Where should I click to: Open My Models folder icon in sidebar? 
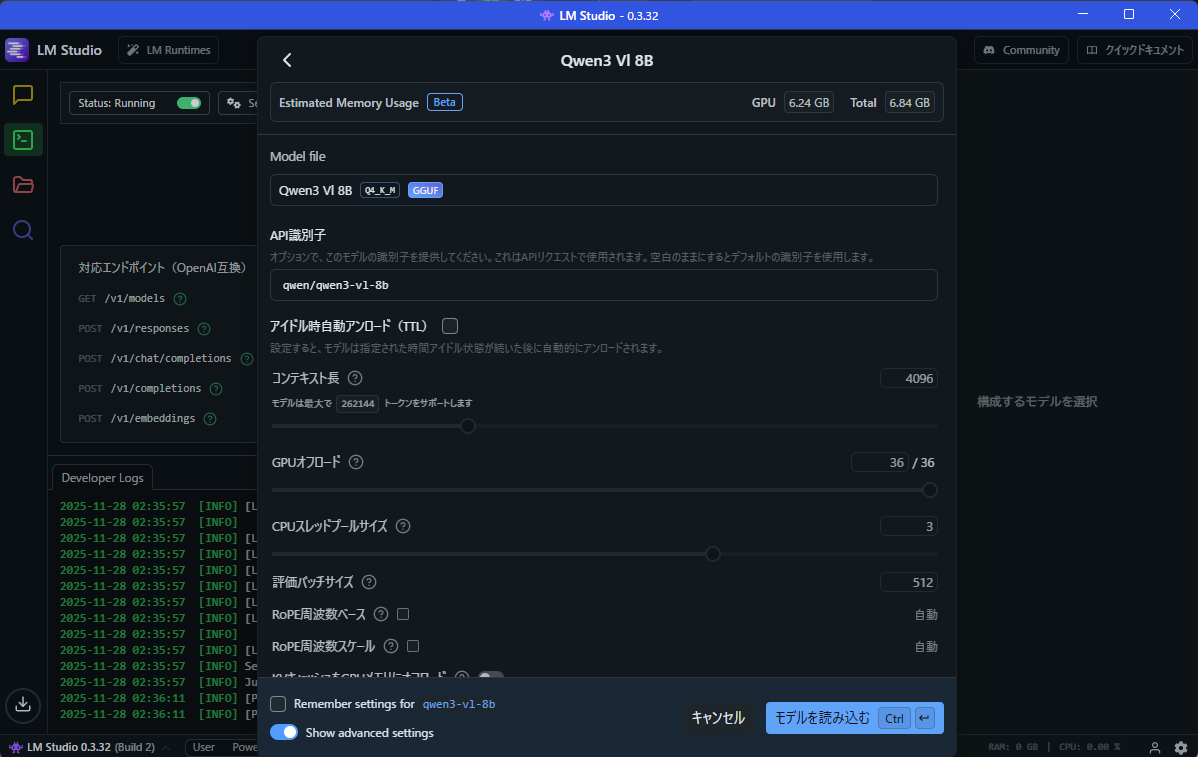coord(23,185)
